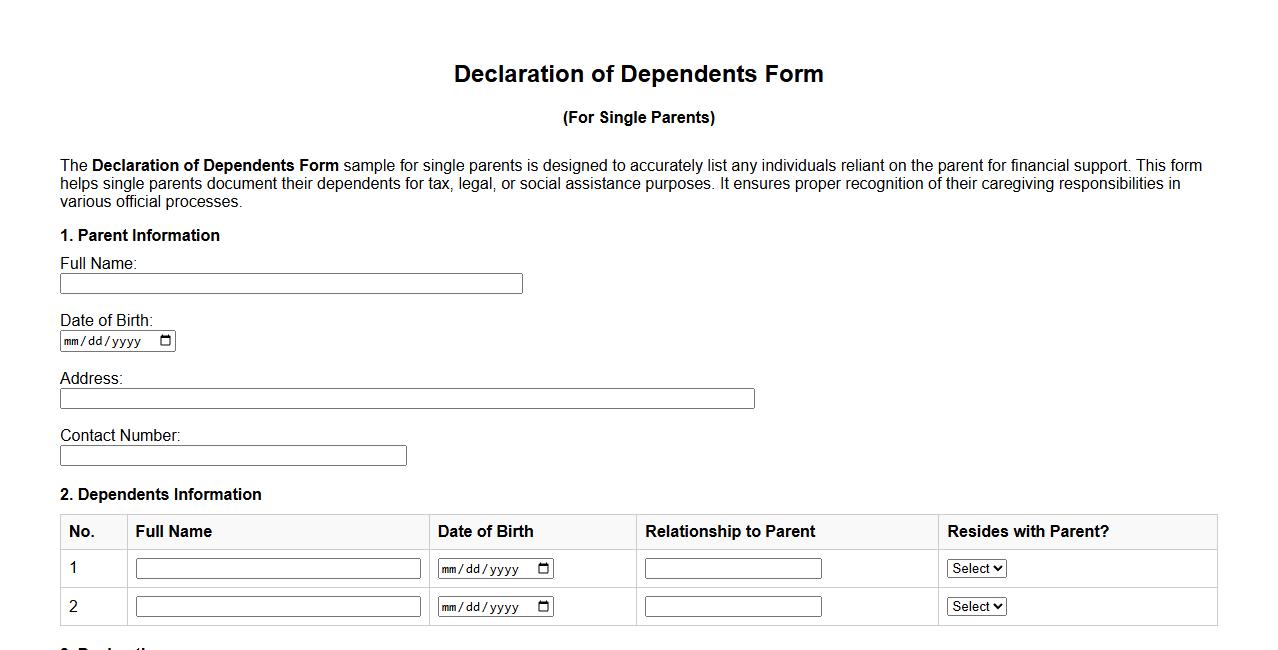Select the month segment of dependent 2's birth date
Viewport: 1278px width, 650px height.
pyautogui.click(x=448, y=606)
